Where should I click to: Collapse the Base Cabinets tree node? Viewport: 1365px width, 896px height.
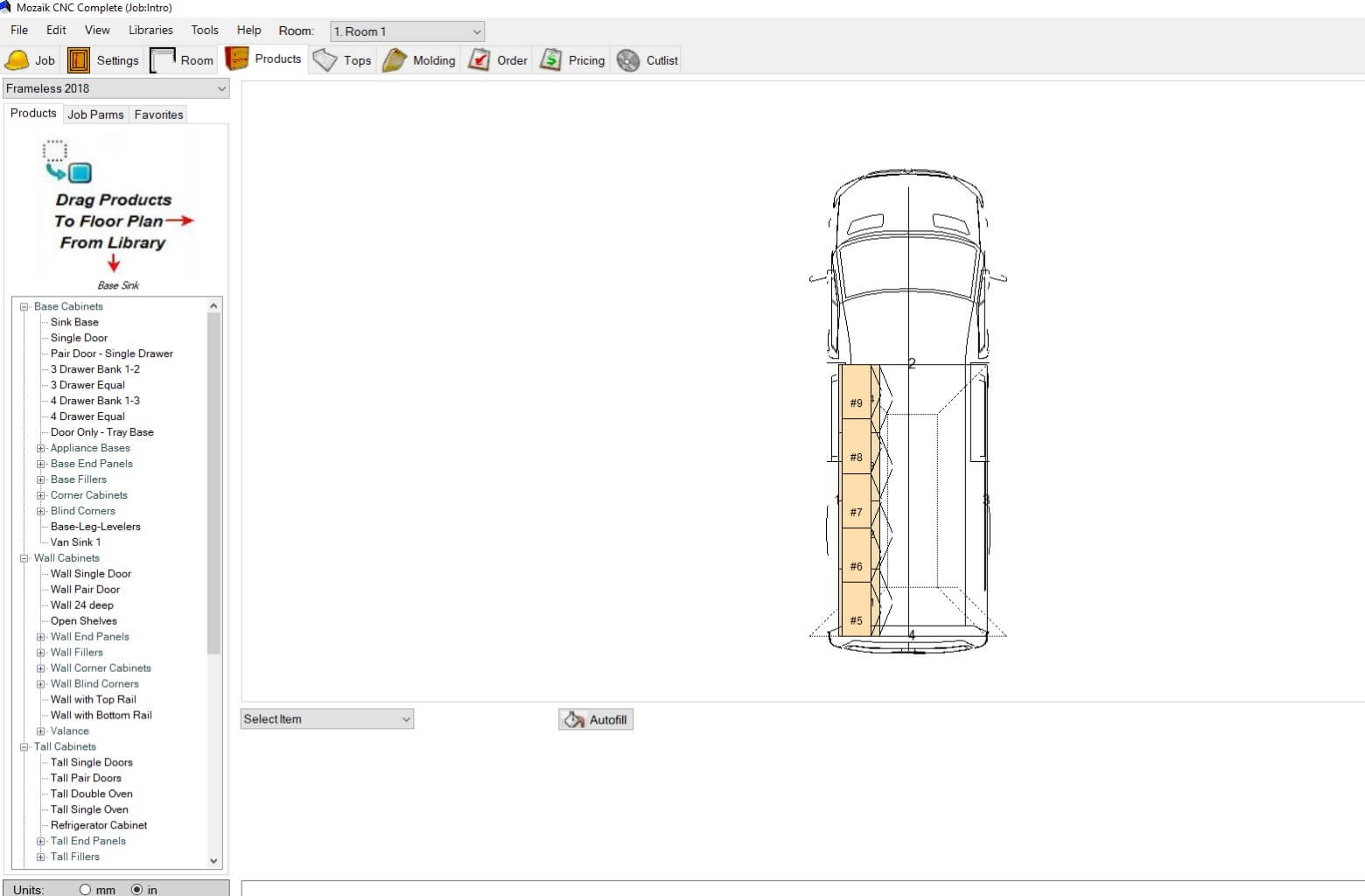24,307
